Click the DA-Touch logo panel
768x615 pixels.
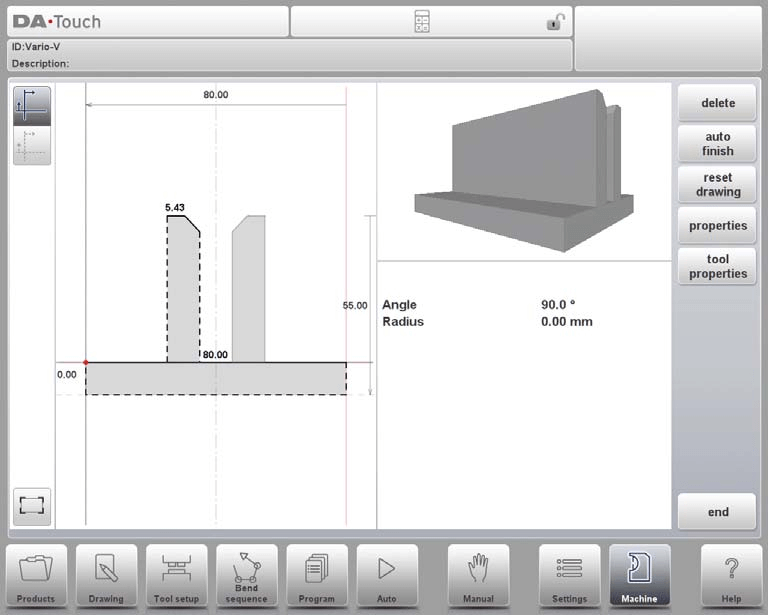coord(148,22)
